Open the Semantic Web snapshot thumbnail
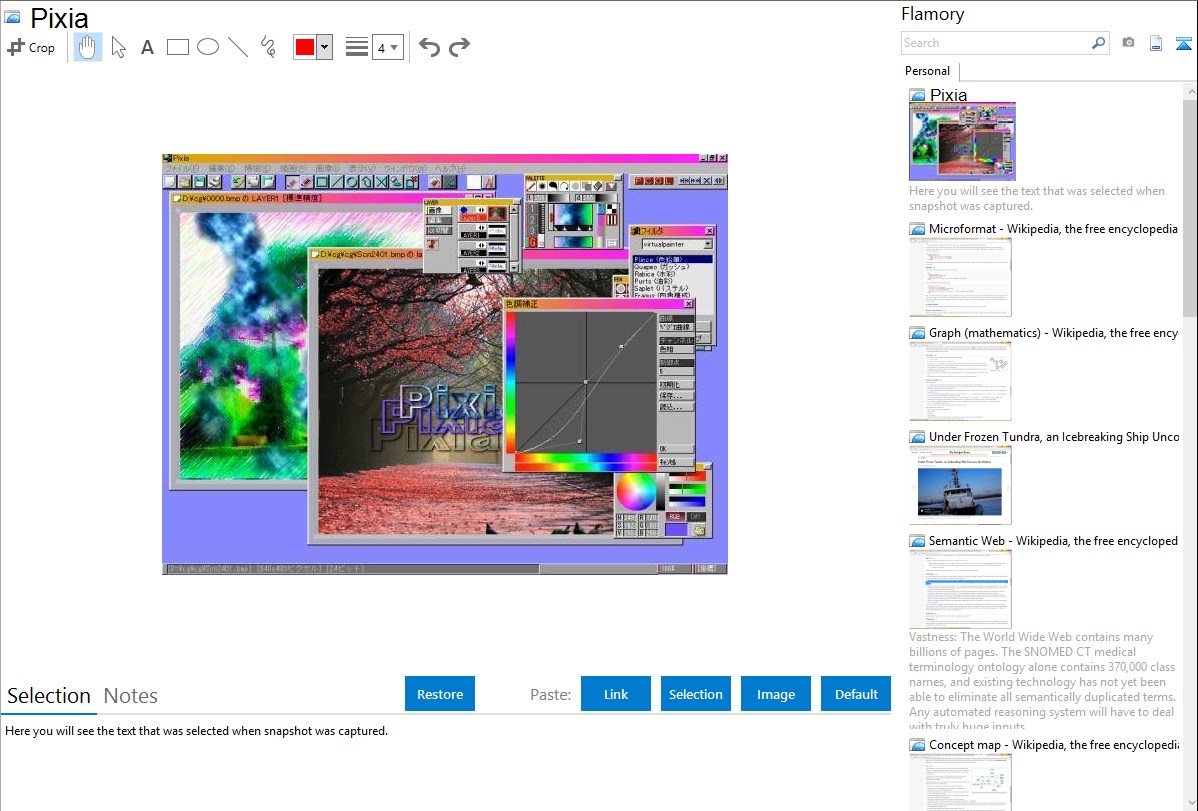 [x=960, y=589]
